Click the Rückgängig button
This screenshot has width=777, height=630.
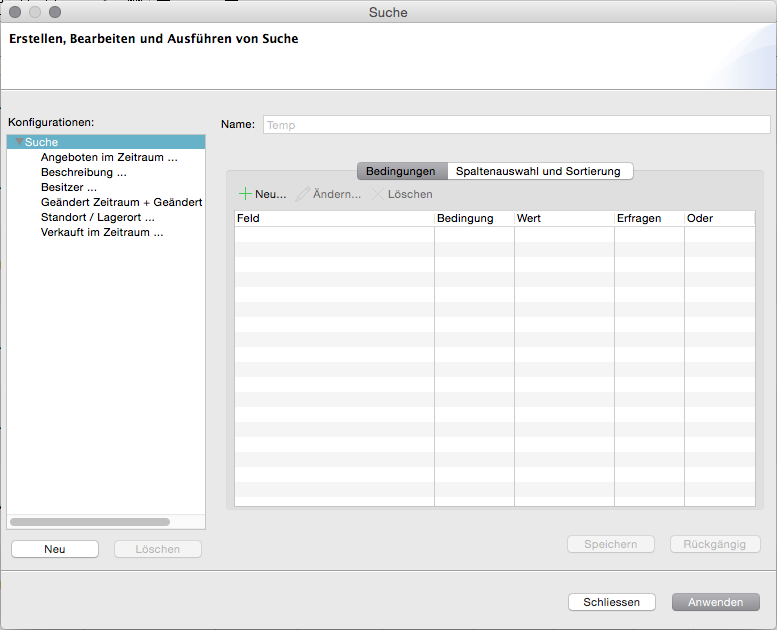(715, 544)
